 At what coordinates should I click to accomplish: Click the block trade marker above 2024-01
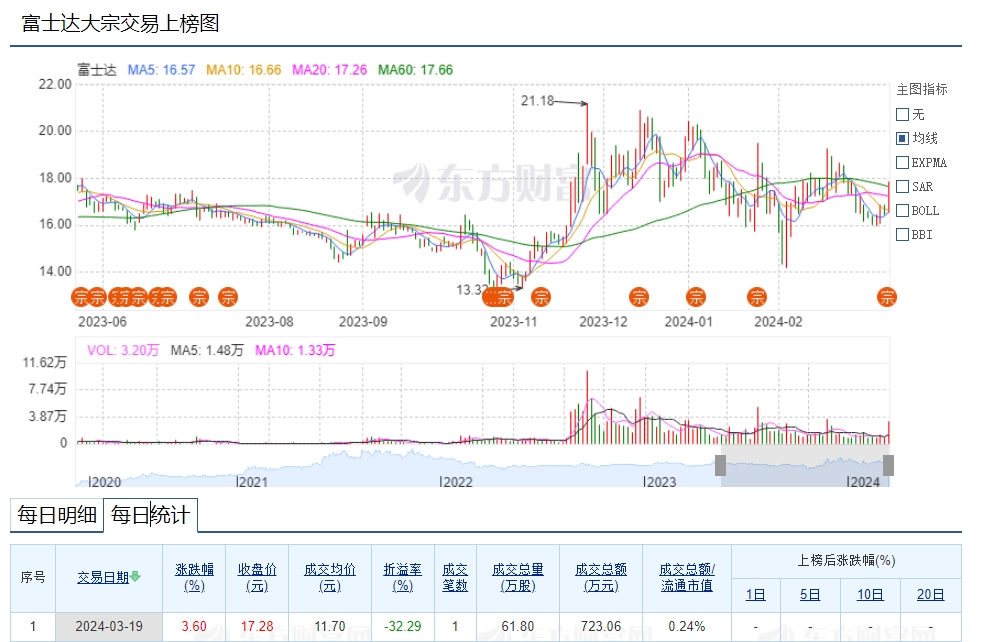[695, 297]
